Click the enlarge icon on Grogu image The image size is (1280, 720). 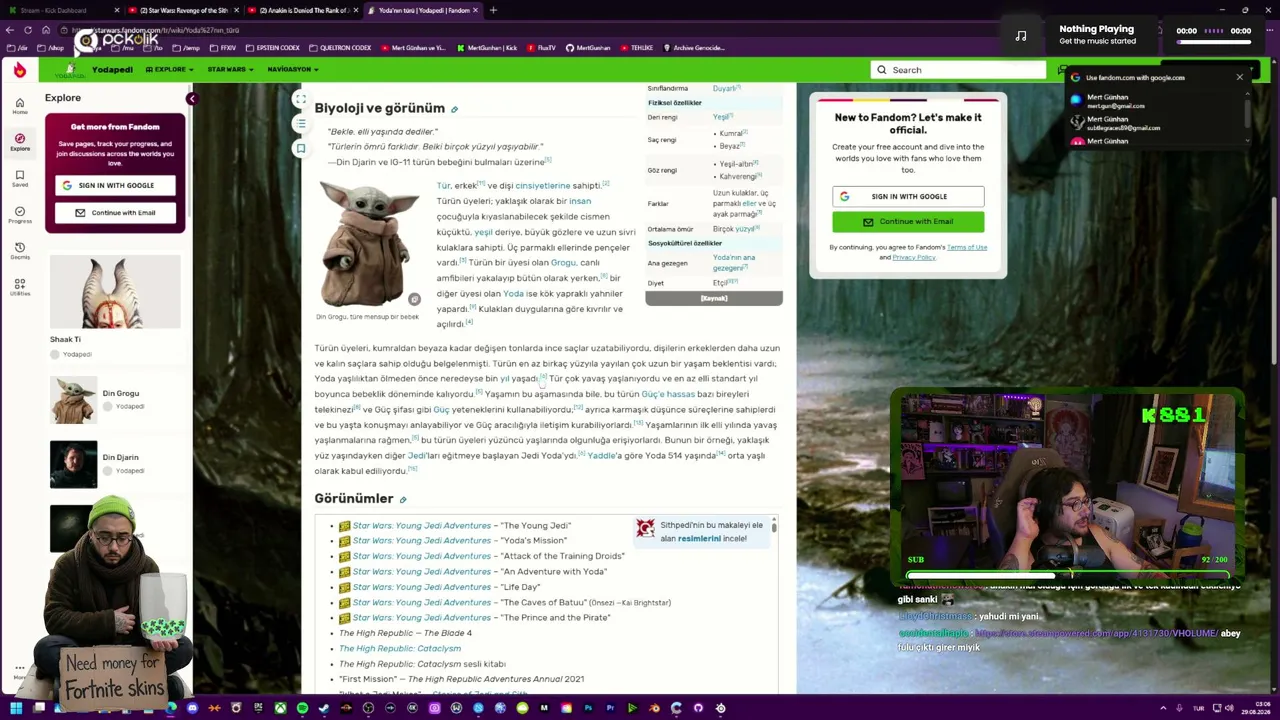click(x=414, y=299)
